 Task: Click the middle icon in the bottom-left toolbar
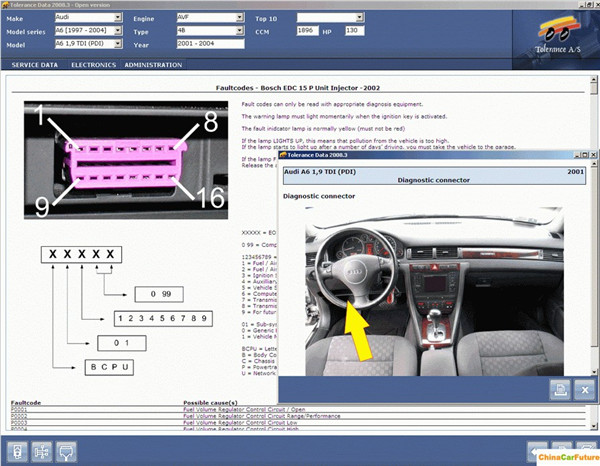pos(43,452)
